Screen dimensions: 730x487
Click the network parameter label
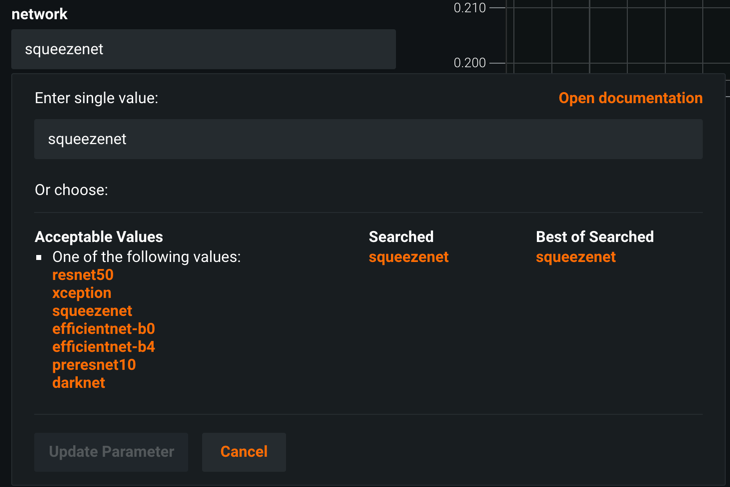pyautogui.click(x=39, y=14)
